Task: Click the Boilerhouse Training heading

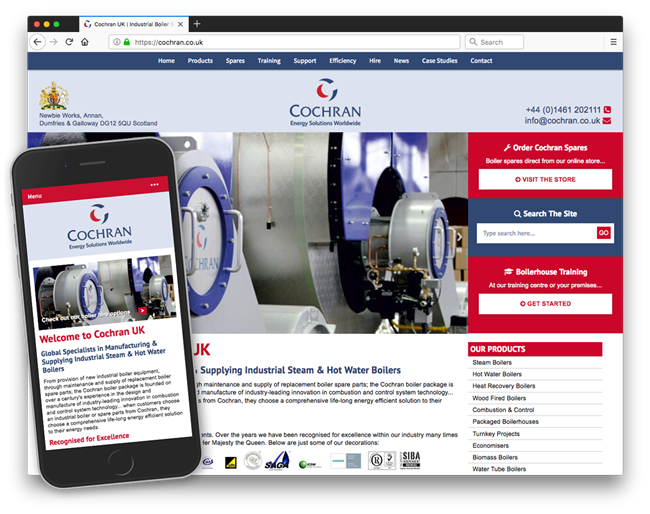Action: 546,272
